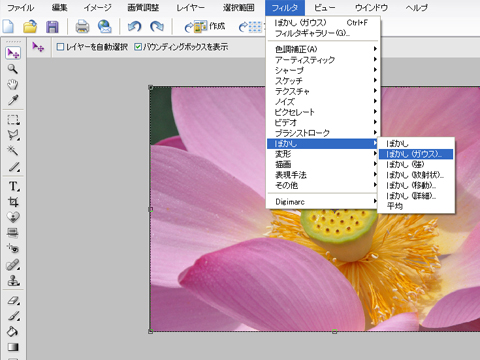This screenshot has width=480, height=360.
Task: Select the Straighten tool
Action: tap(13, 232)
